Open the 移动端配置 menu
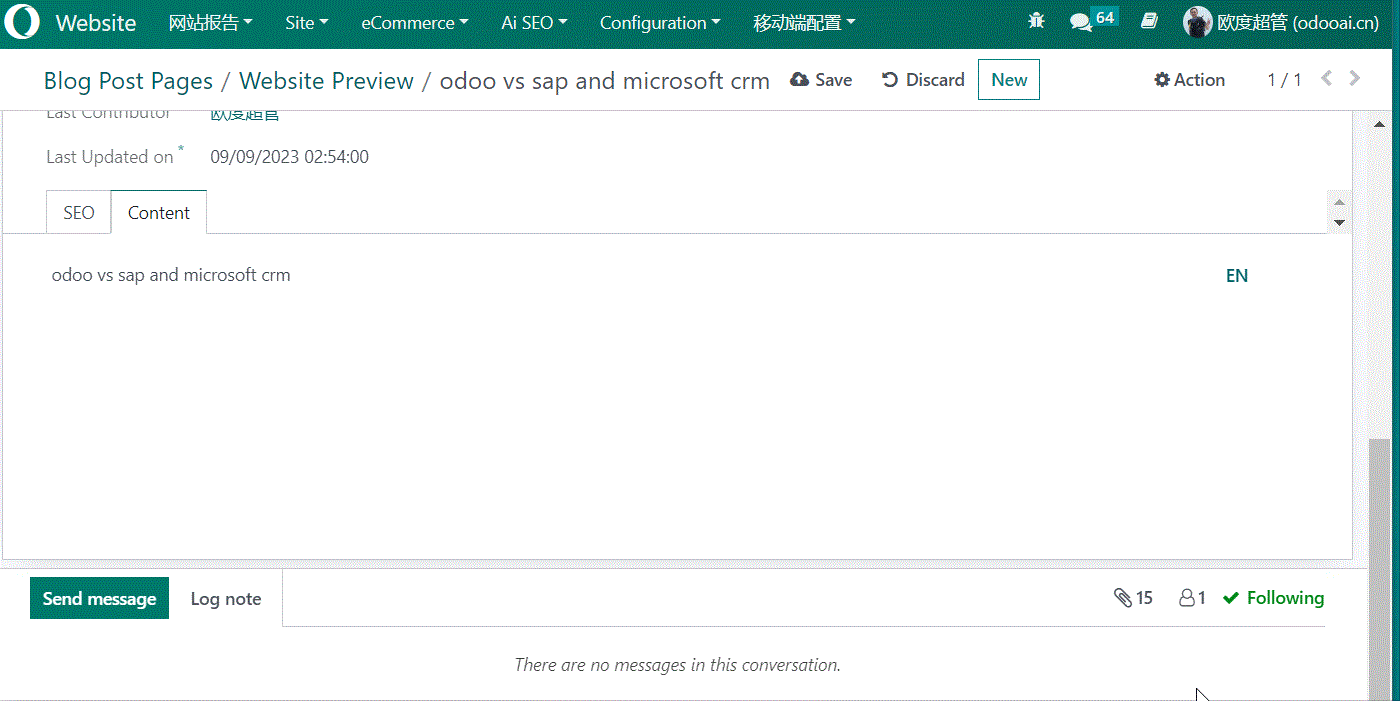The width and height of the screenshot is (1400, 701). [x=804, y=23]
